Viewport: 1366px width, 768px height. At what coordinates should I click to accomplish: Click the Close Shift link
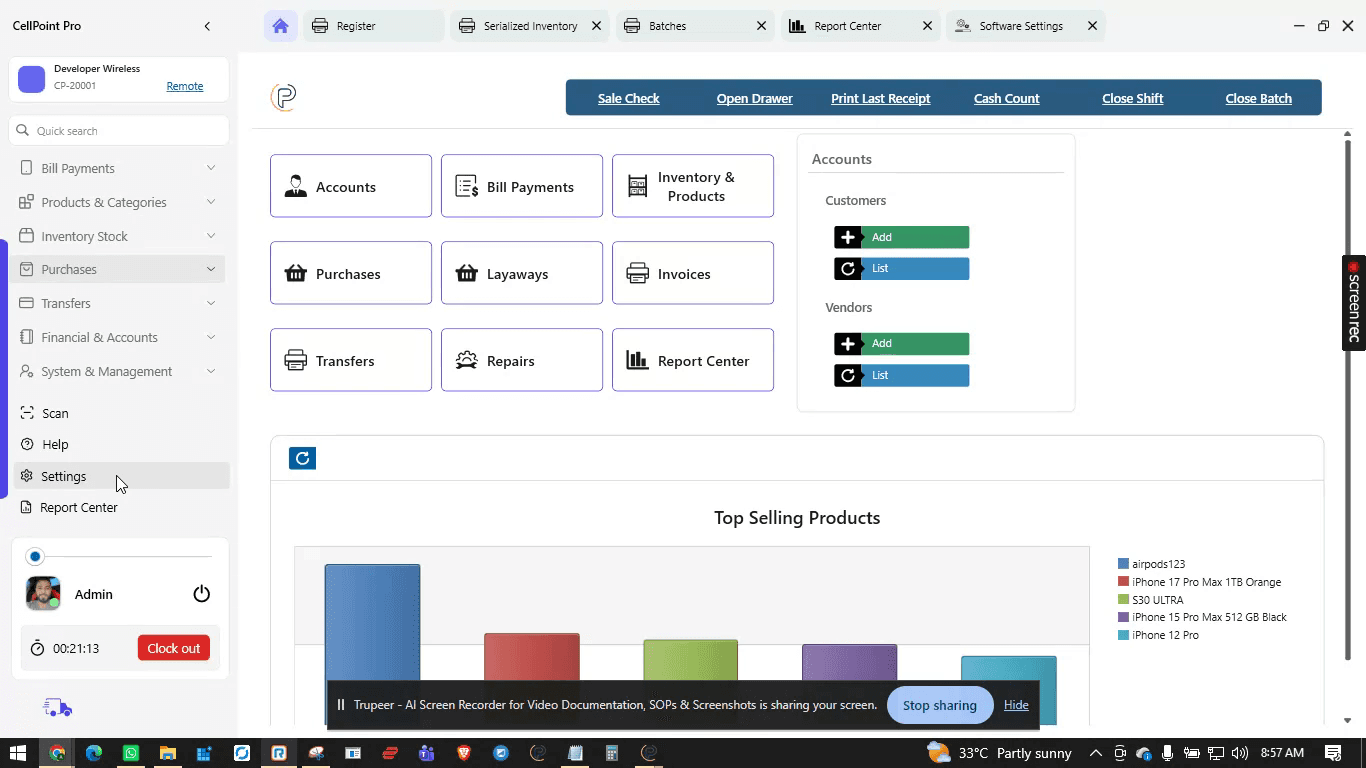tap(1133, 98)
